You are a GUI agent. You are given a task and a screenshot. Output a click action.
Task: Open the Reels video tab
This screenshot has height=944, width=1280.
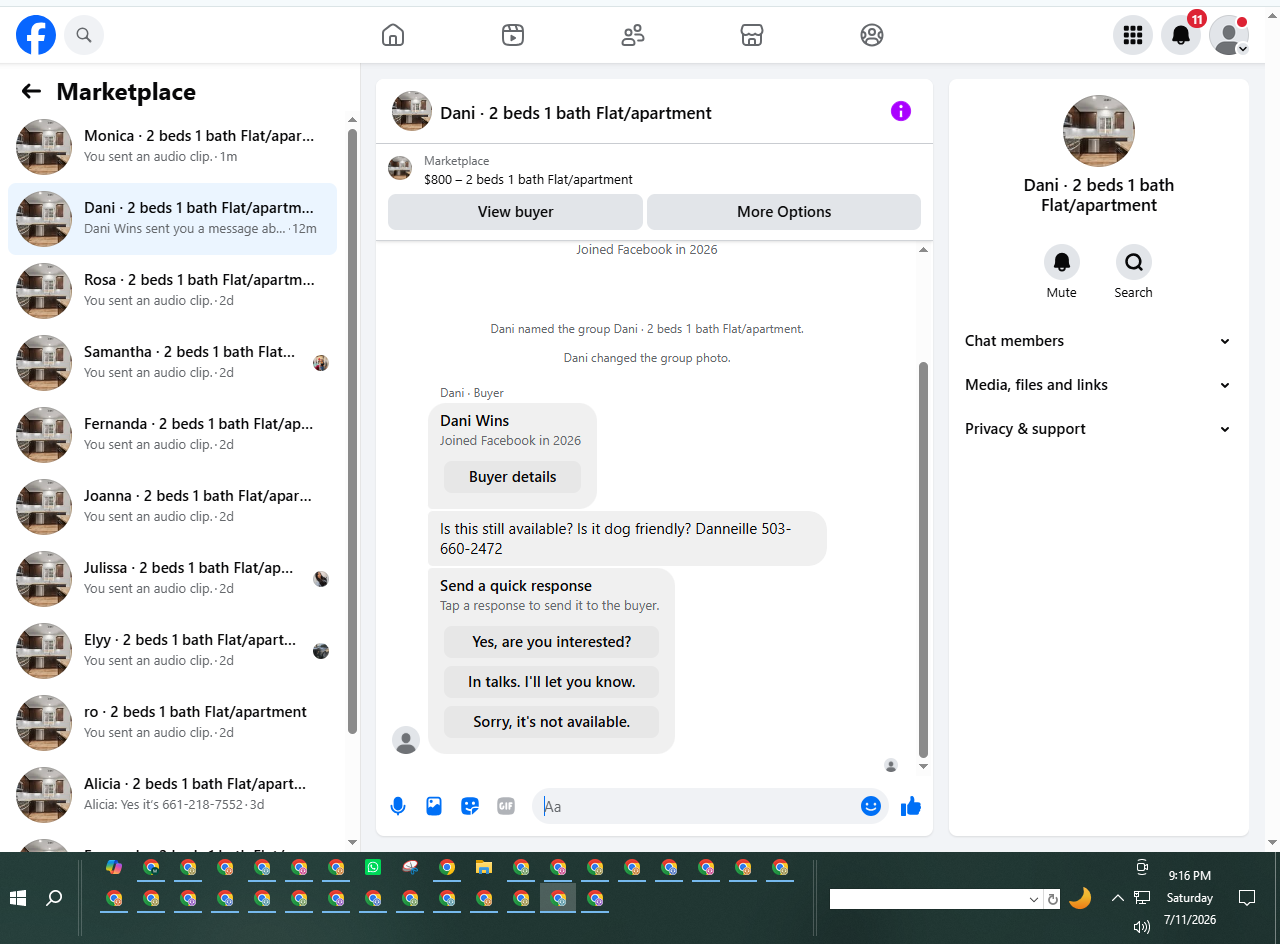coord(513,35)
